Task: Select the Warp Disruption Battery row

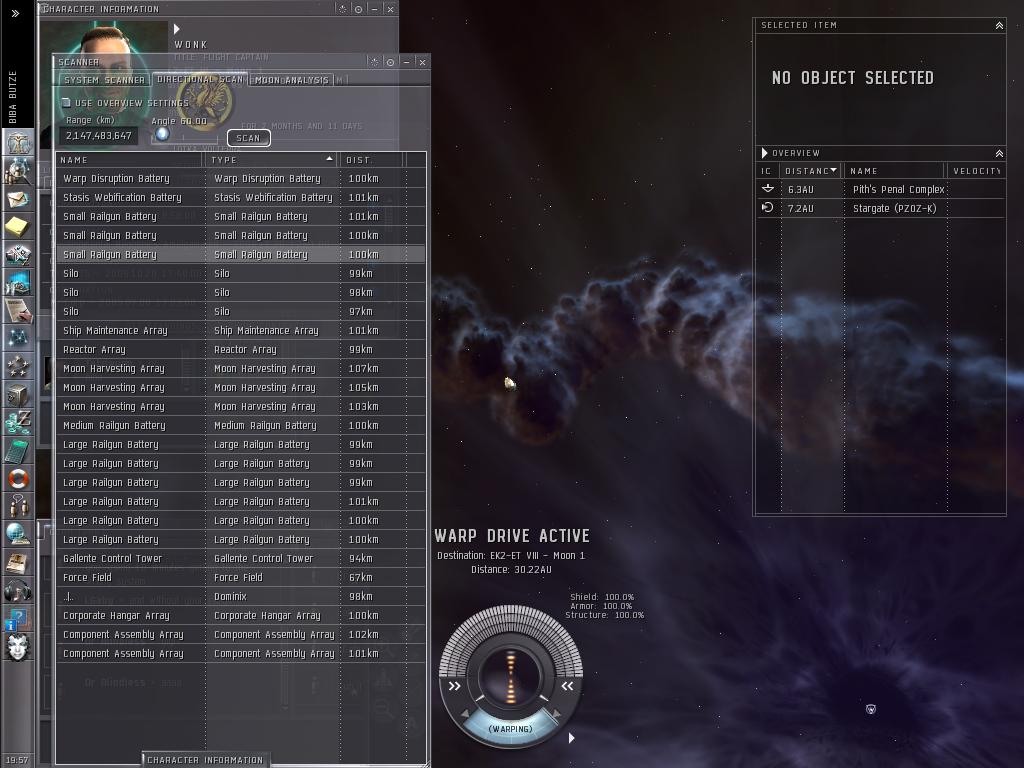Action: click(241, 178)
